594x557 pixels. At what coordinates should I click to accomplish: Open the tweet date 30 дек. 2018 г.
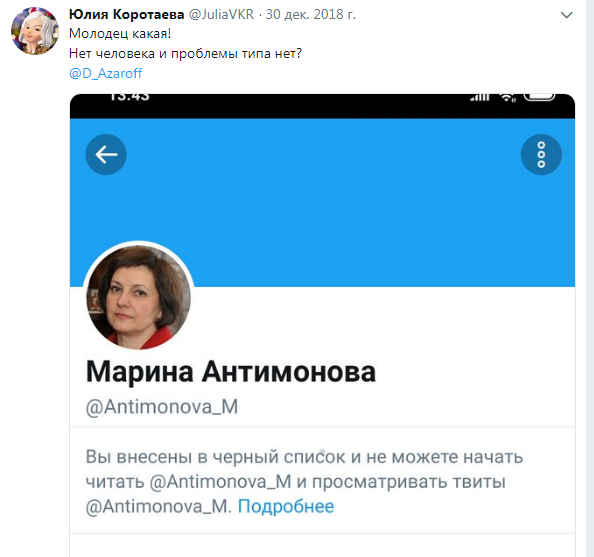click(x=311, y=14)
